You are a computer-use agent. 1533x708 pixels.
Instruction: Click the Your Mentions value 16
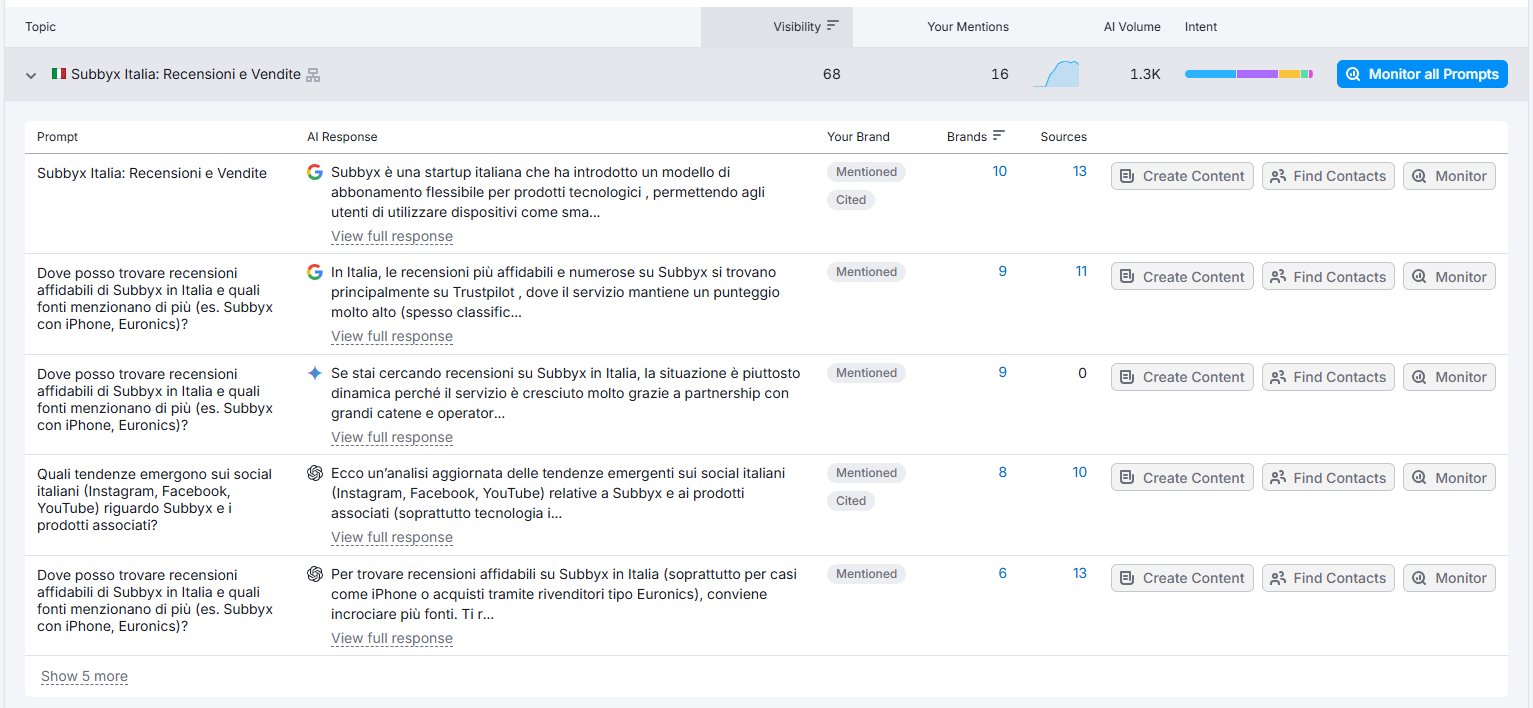pos(1000,75)
